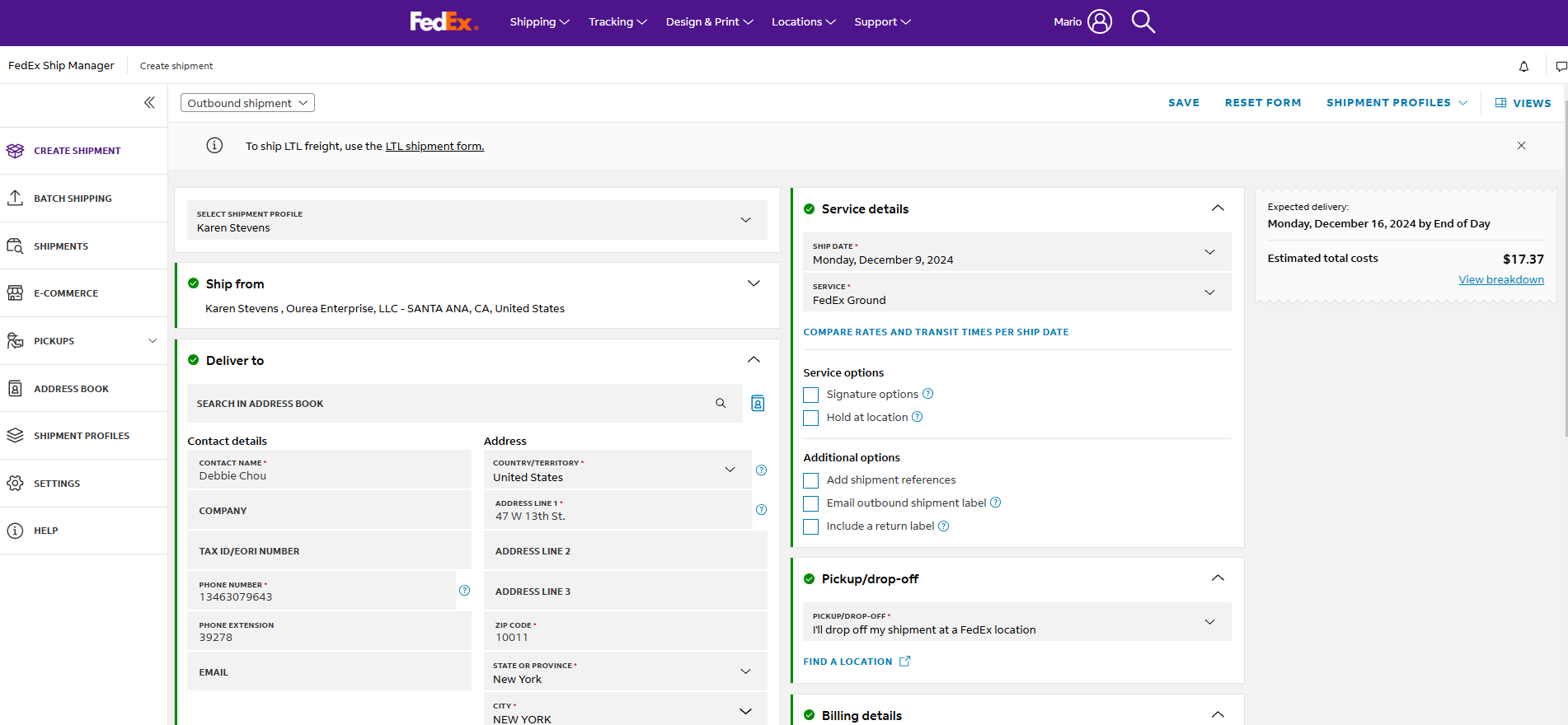This screenshot has width=1568, height=725.
Task: Open the State or Province dropdown
Action: 626,671
